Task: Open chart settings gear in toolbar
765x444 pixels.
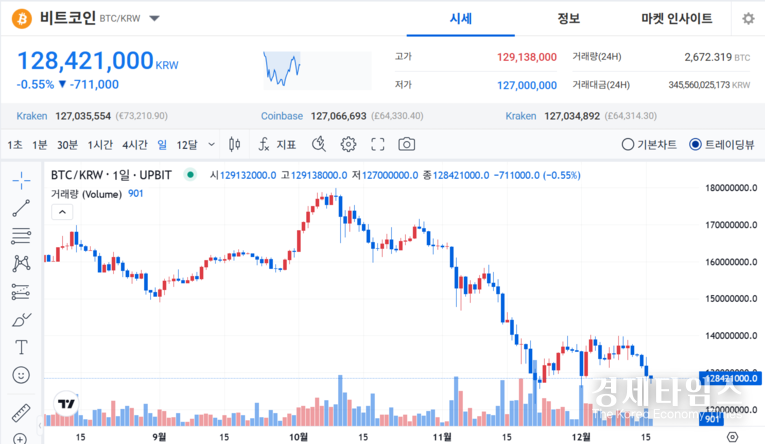Action: tap(348, 144)
